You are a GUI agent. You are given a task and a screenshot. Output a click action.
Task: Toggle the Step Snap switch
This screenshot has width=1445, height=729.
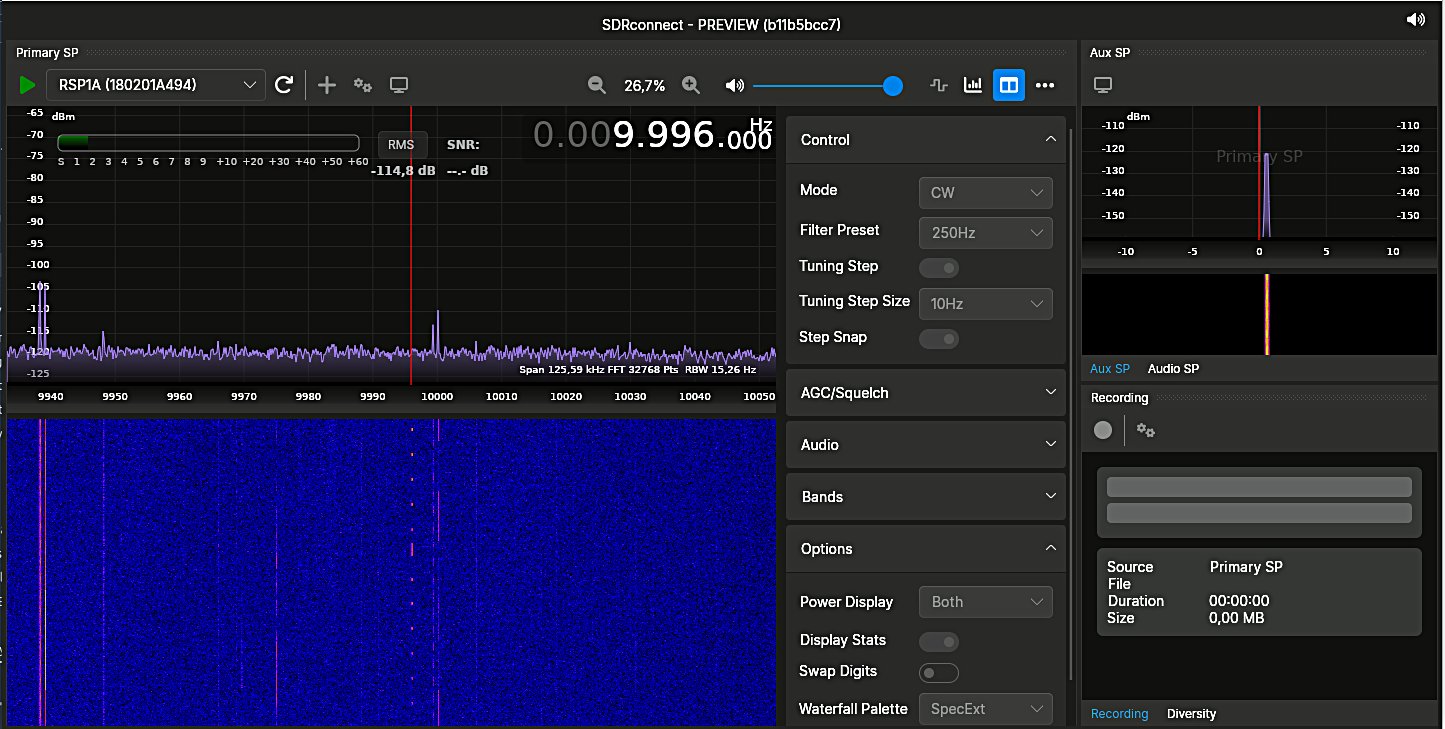938,338
